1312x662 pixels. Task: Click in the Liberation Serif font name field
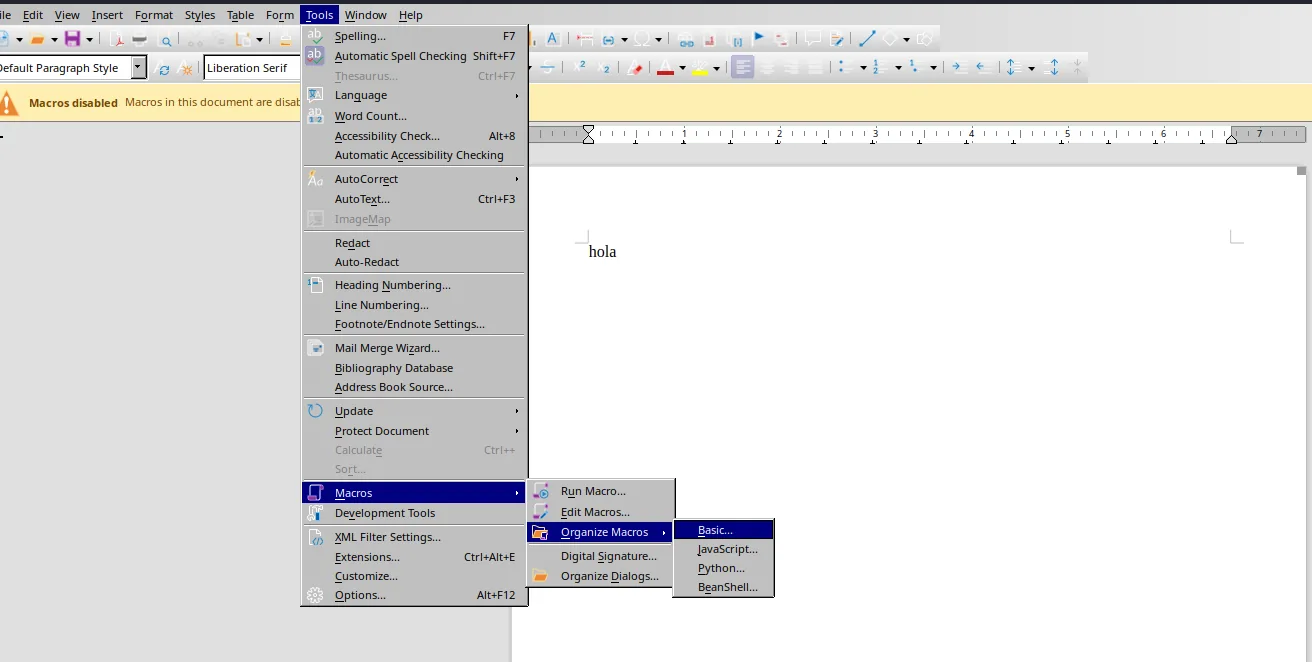251,68
